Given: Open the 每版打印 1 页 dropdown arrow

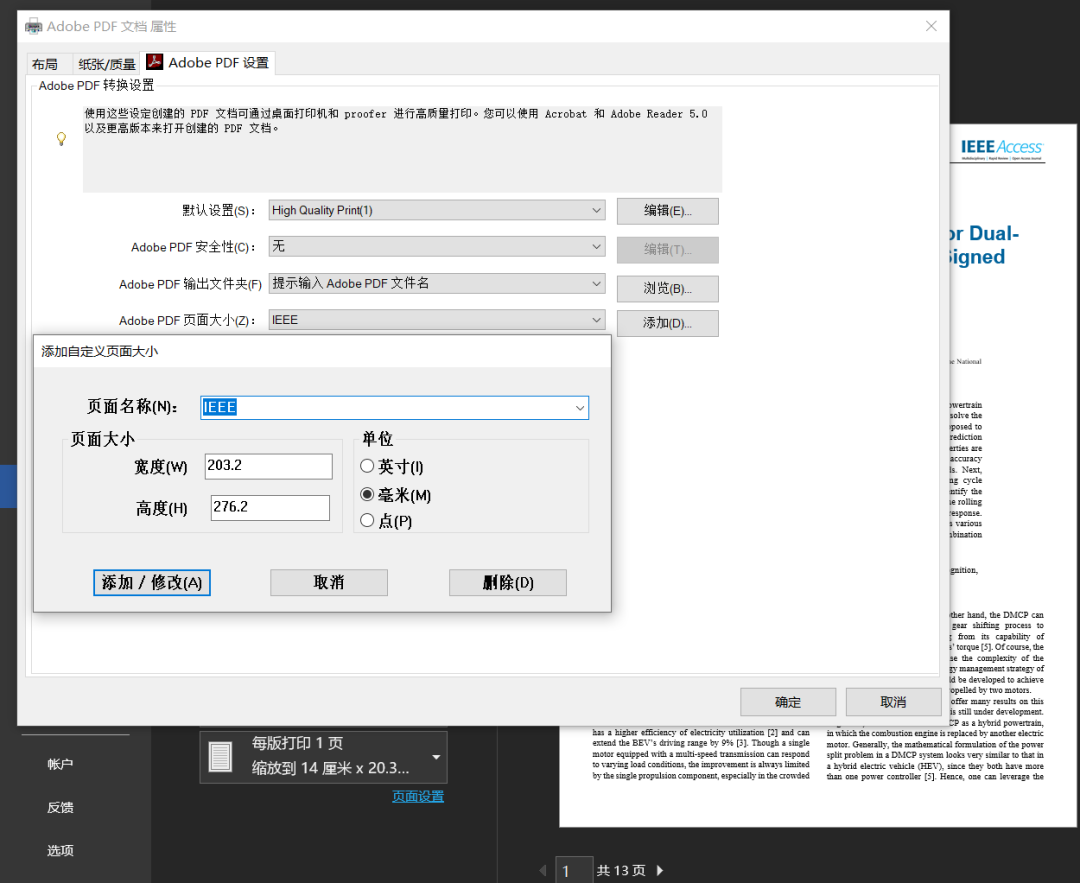Looking at the screenshot, I should point(436,757).
